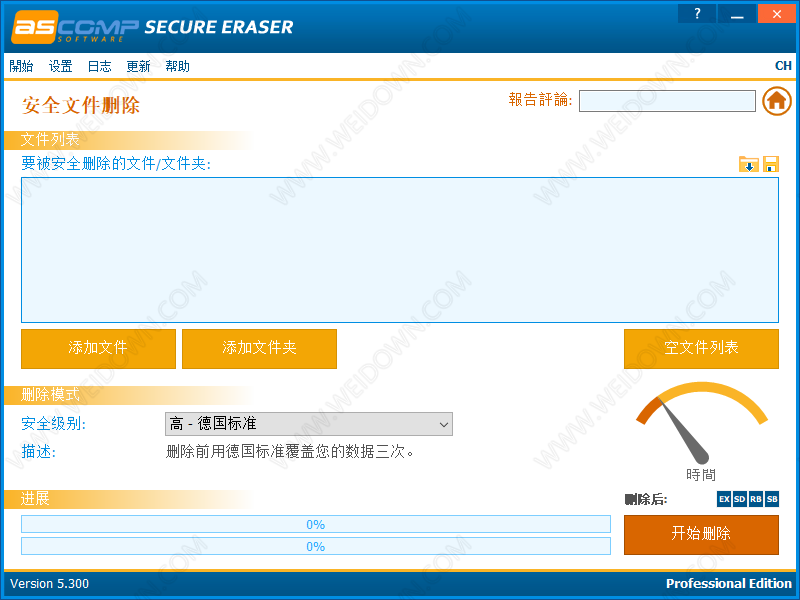Open the help question mark button
Viewport: 800px width, 600px height.
pyautogui.click(x=697, y=14)
